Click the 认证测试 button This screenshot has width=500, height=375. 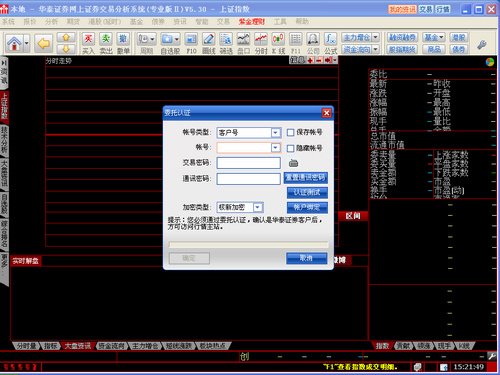point(307,192)
